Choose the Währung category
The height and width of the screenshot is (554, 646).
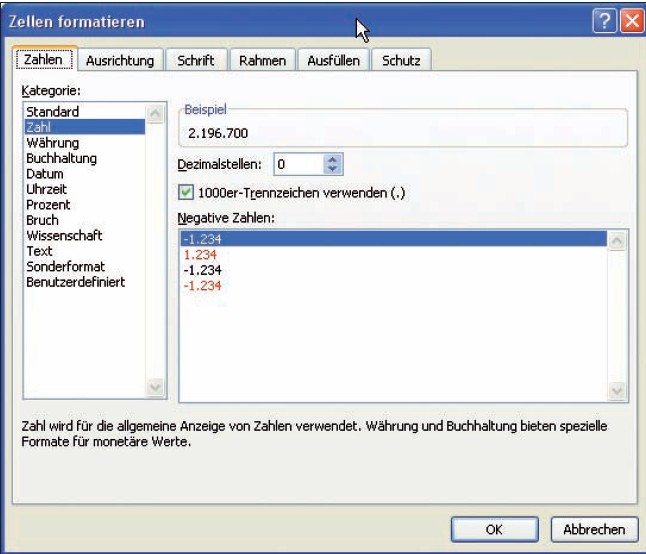tap(84, 143)
